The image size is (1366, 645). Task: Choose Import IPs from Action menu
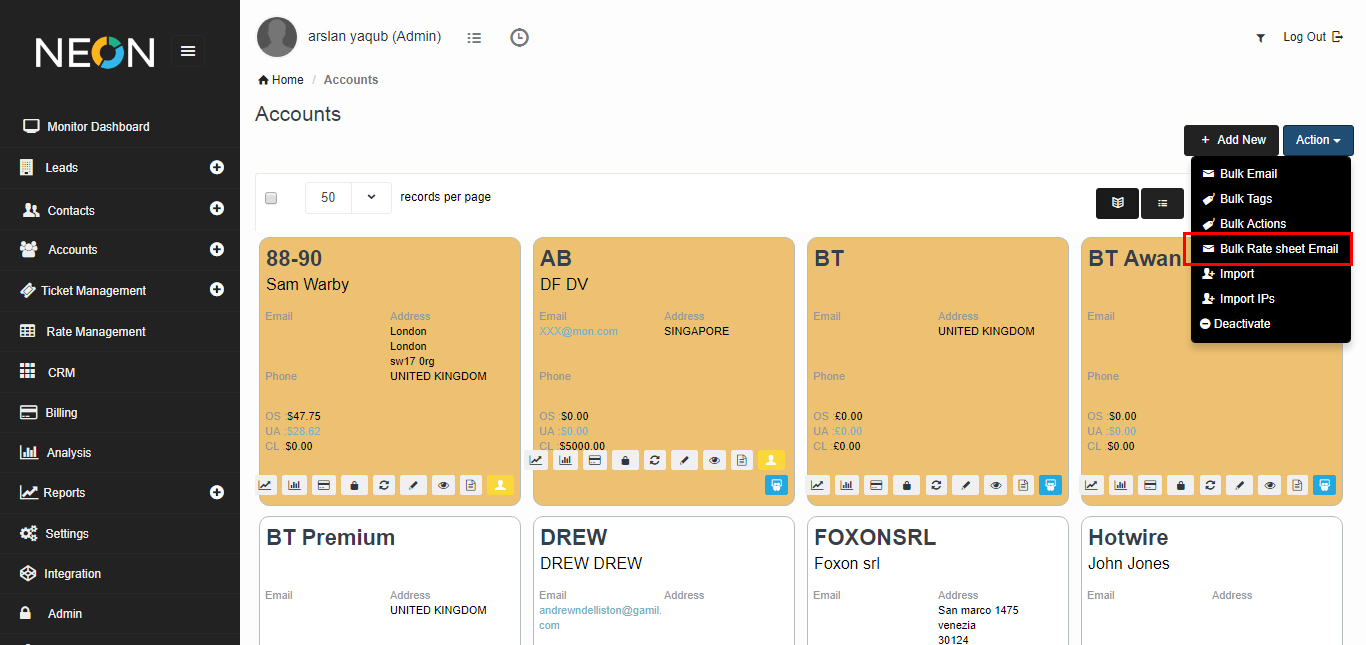point(1246,299)
